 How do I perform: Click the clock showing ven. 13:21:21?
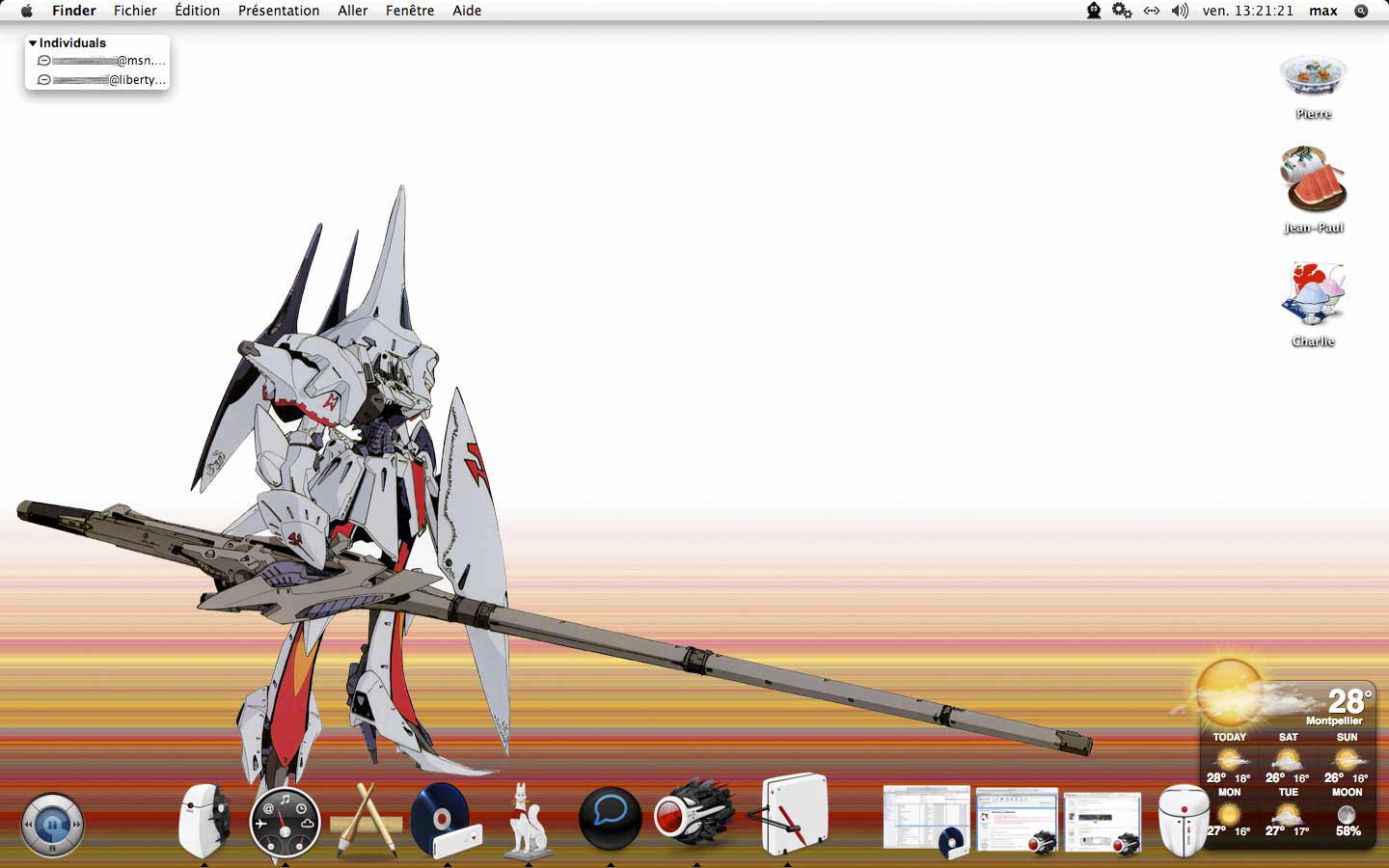(x=1248, y=11)
